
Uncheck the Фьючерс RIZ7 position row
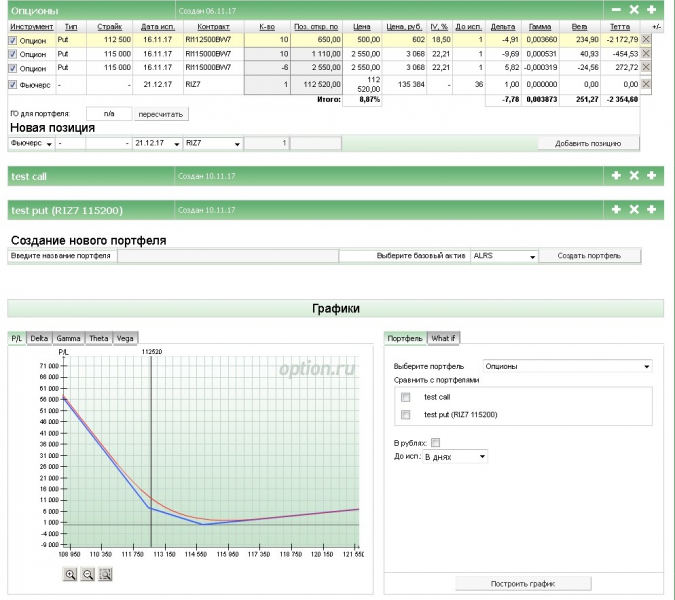pyautogui.click(x=13, y=85)
